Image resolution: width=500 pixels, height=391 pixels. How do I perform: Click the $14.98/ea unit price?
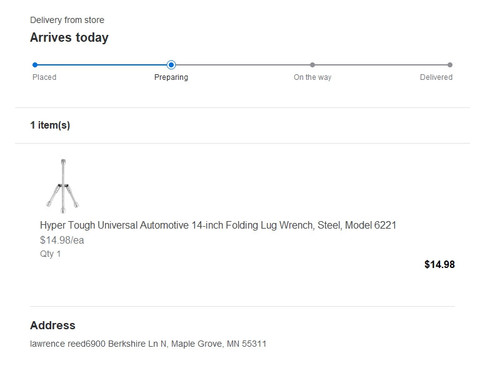tap(62, 240)
